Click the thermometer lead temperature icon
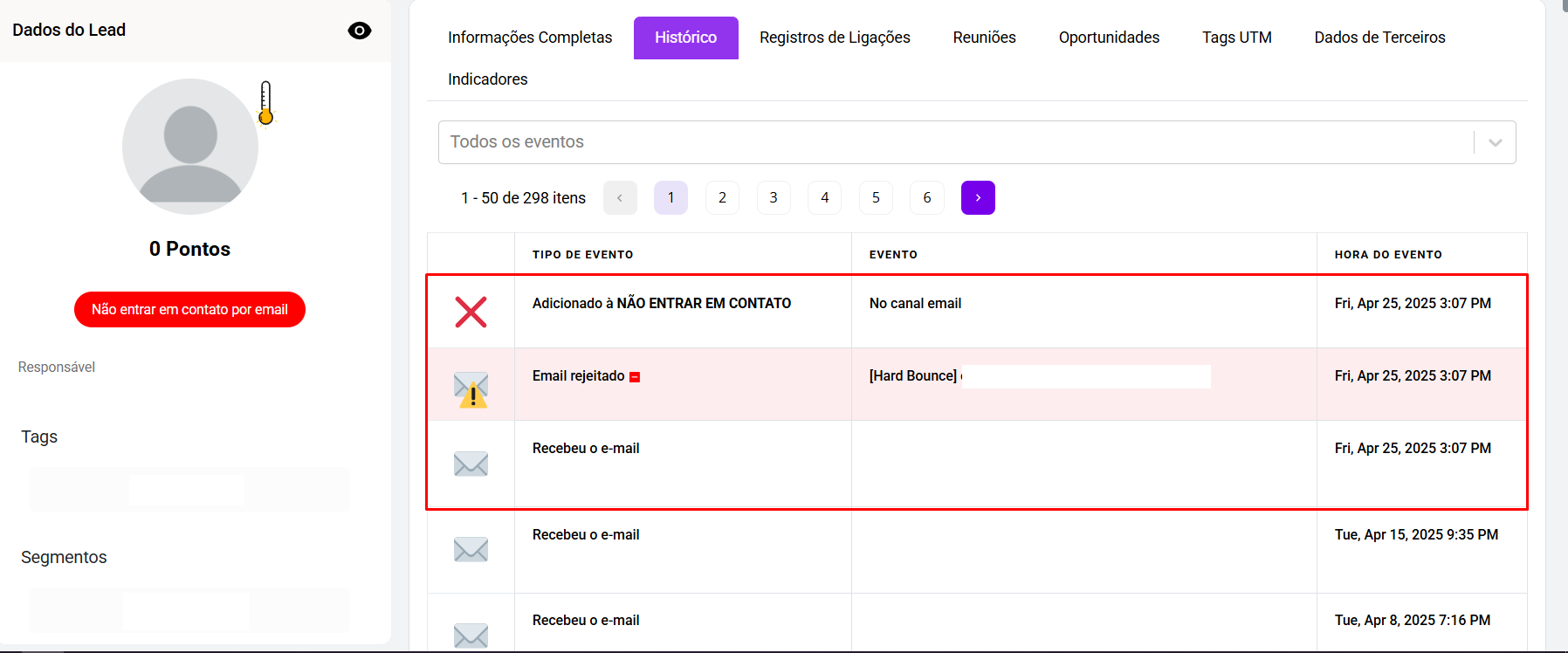 [x=266, y=103]
